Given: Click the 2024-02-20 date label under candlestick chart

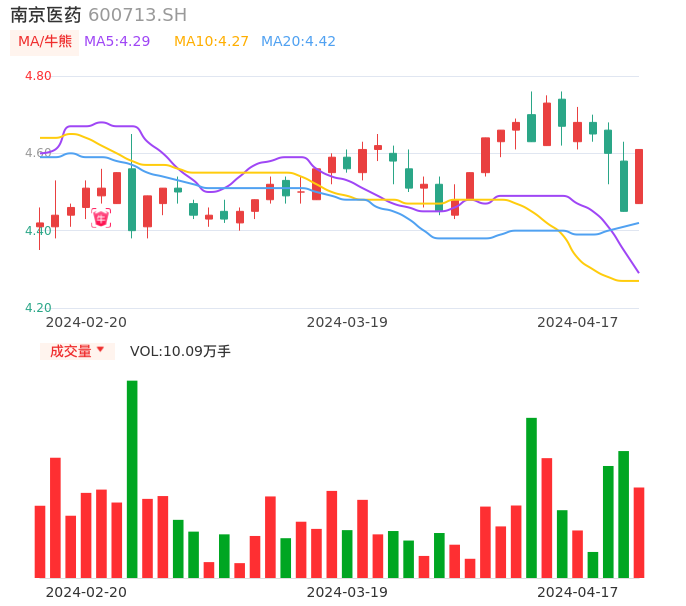Looking at the screenshot, I should click(86, 322).
